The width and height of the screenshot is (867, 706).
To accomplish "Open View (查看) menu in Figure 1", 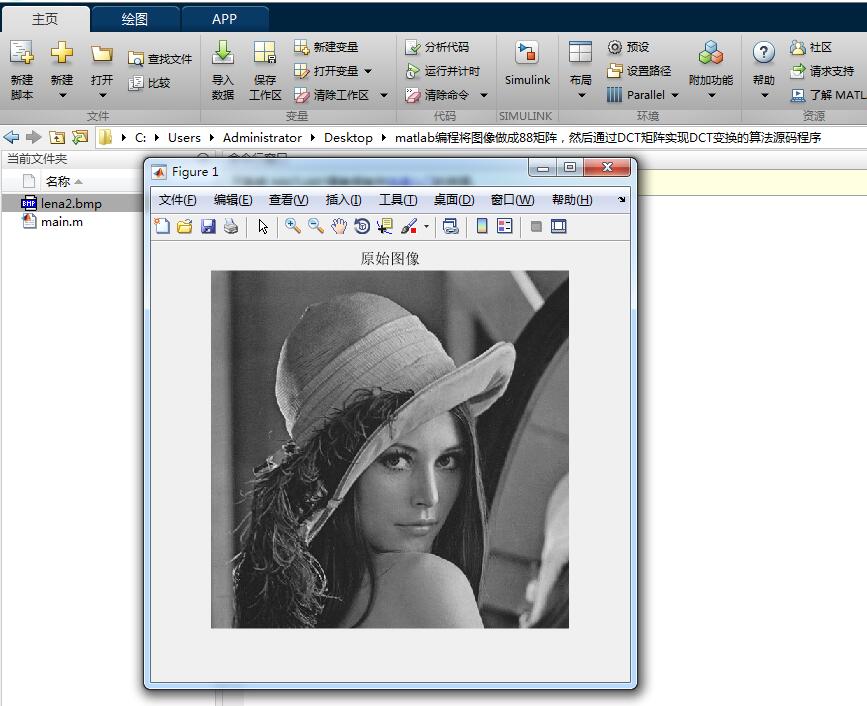I will 289,200.
